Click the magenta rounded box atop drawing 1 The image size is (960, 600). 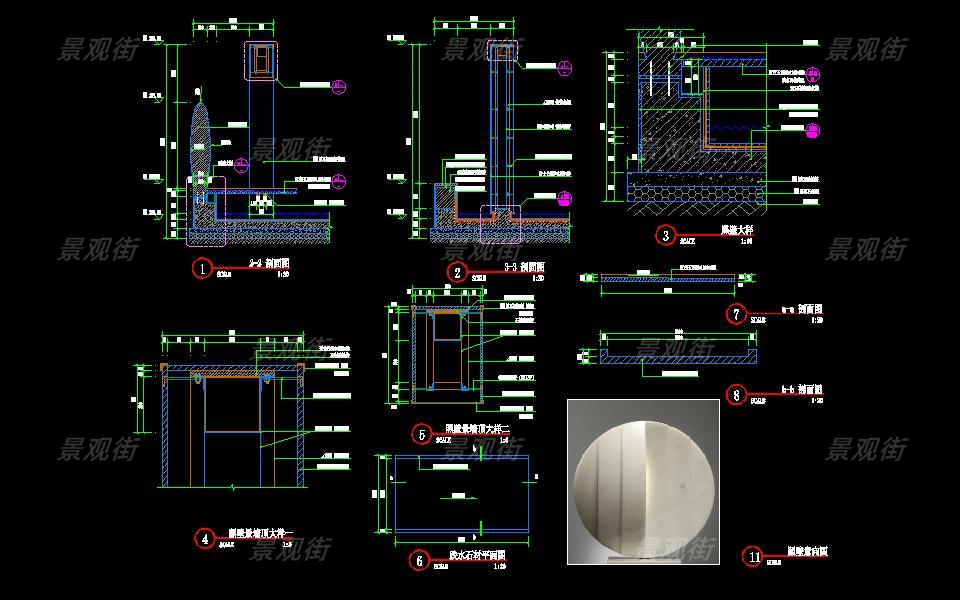tap(259, 61)
